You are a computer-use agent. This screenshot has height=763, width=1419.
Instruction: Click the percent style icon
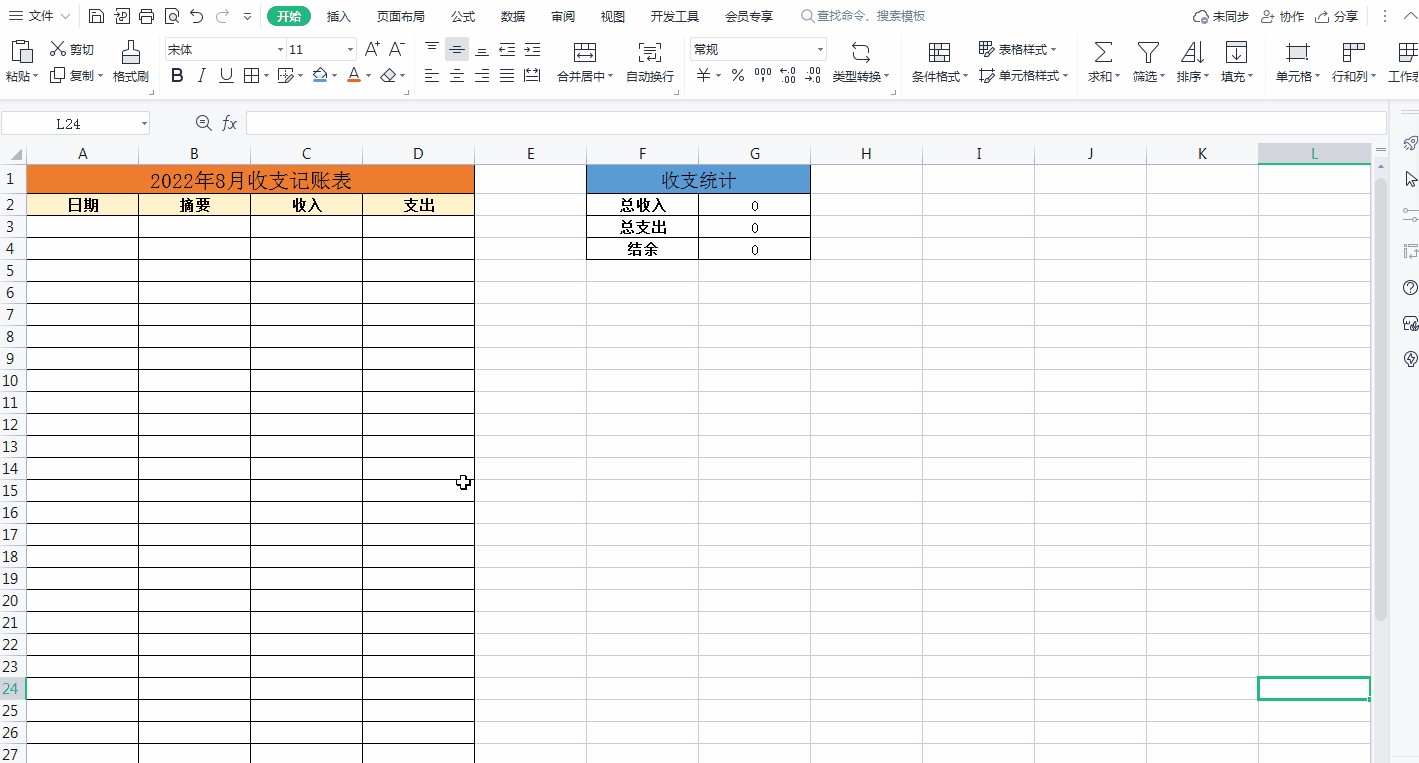737,76
